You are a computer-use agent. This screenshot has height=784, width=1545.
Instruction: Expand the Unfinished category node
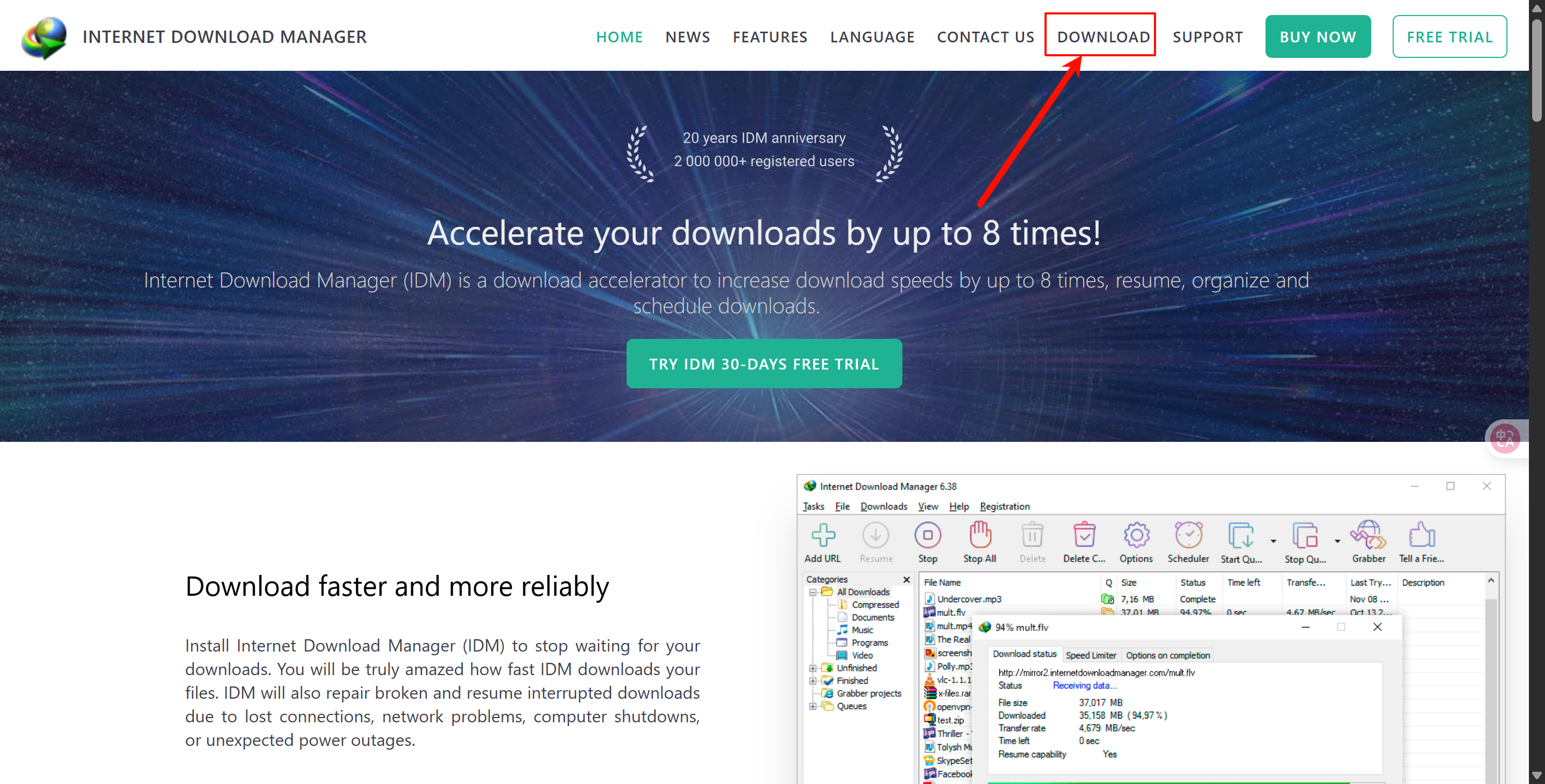coord(813,668)
